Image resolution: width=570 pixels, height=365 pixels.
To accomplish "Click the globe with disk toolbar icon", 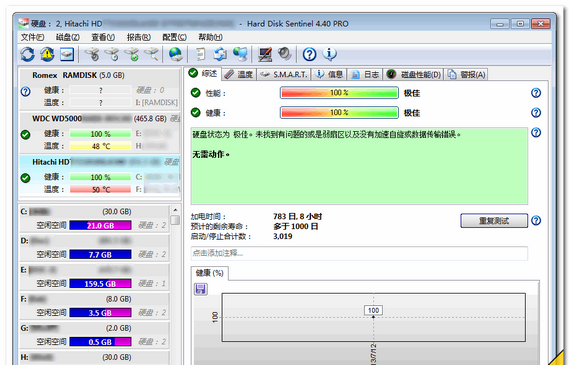I will (176, 55).
